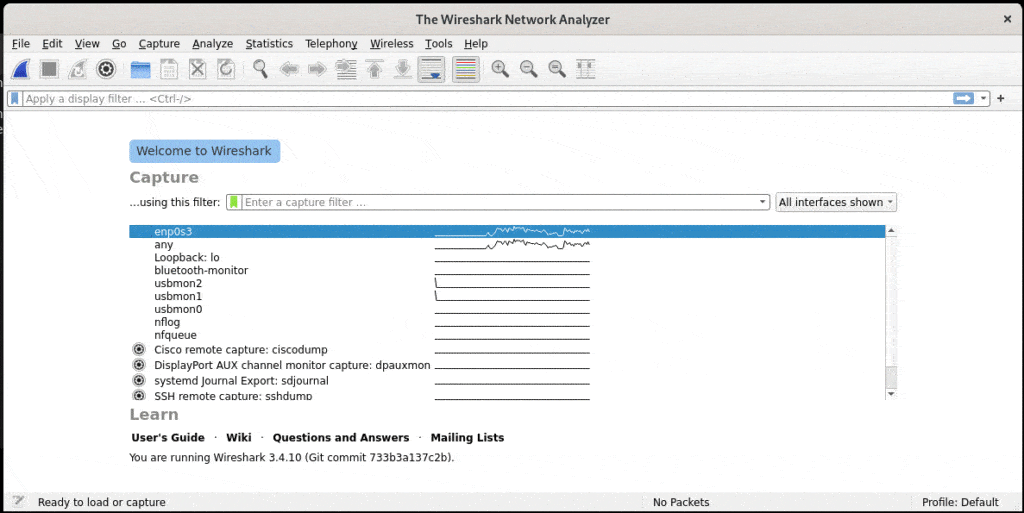Image resolution: width=1024 pixels, height=513 pixels.
Task: Open the Edit menu
Action: 52,44
